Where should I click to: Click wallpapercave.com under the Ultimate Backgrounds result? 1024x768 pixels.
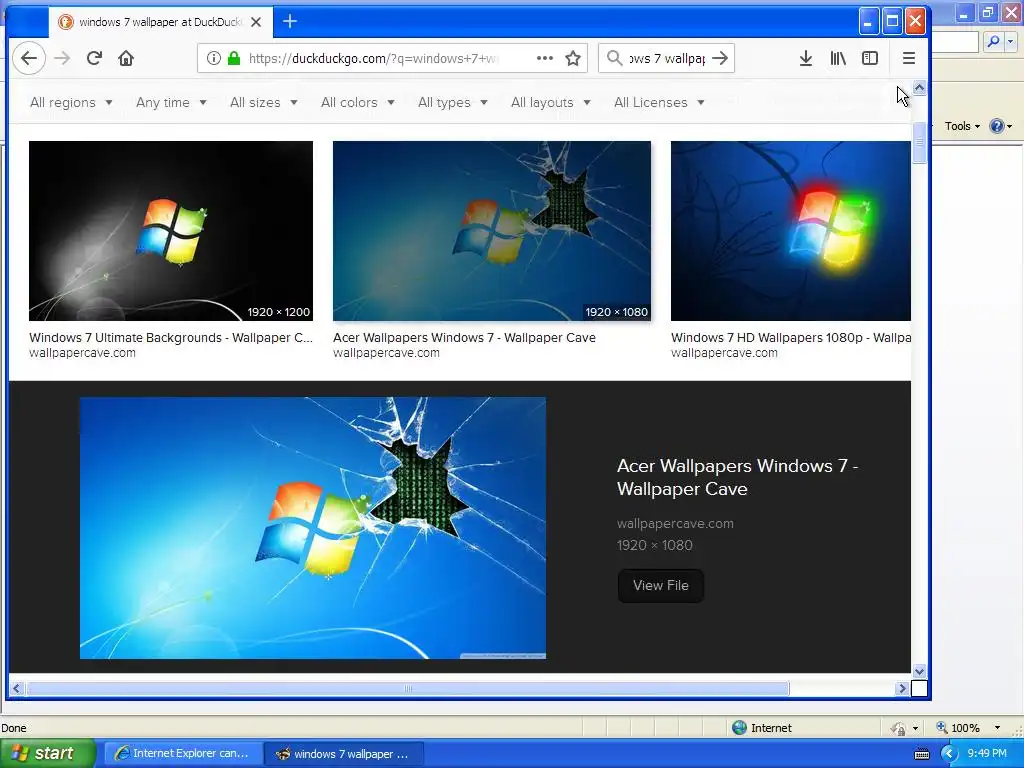tap(82, 353)
